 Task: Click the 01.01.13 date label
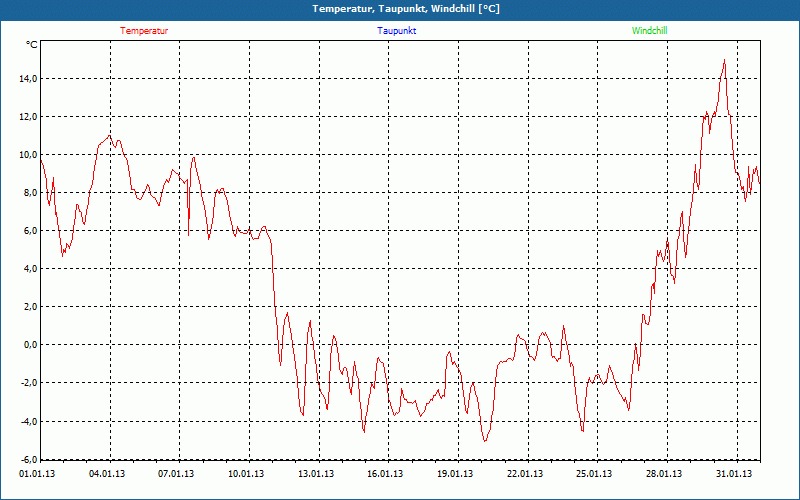point(37,474)
